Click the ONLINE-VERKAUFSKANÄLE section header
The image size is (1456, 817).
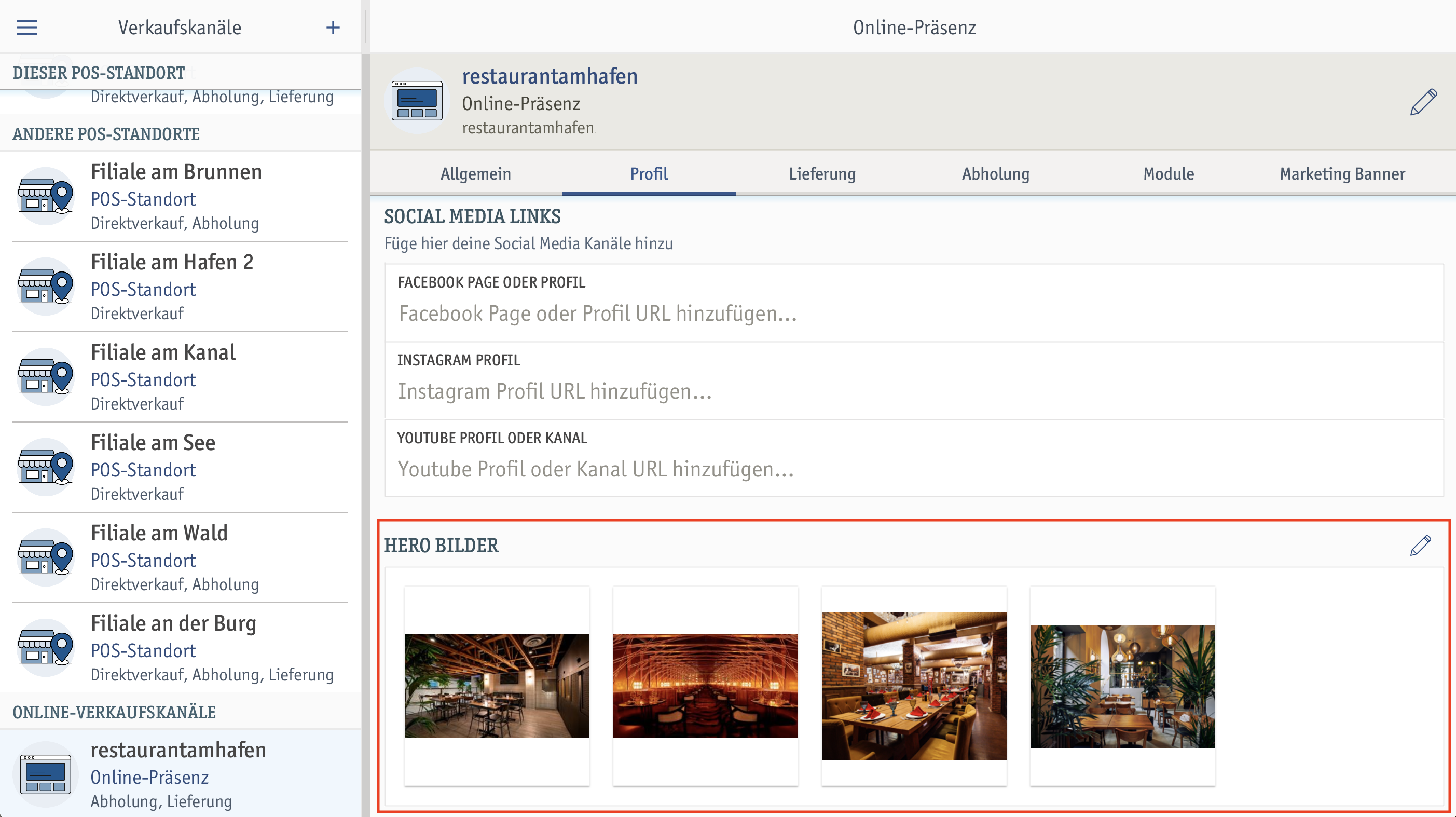(114, 712)
